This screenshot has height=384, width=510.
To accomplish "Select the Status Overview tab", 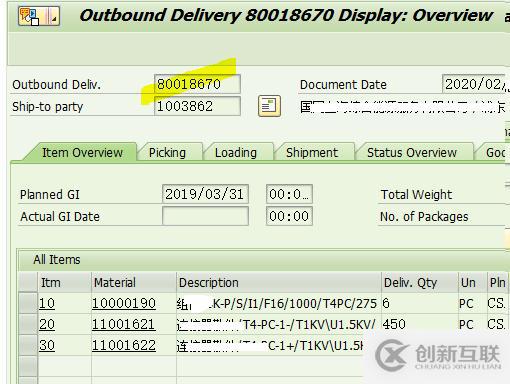I will click(x=412, y=153).
